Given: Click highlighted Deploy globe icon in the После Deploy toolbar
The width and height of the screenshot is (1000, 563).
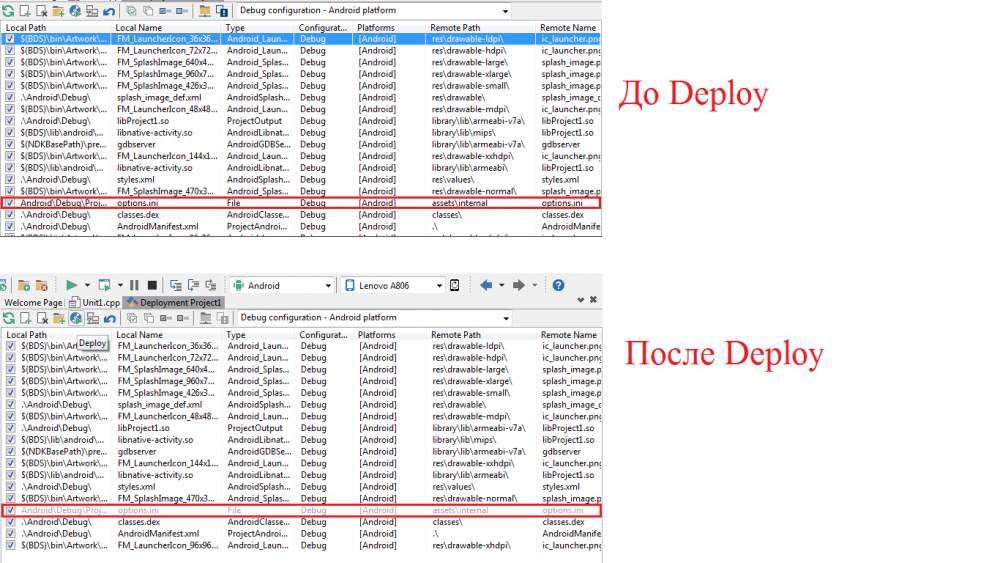Looking at the screenshot, I should pyautogui.click(x=76, y=318).
